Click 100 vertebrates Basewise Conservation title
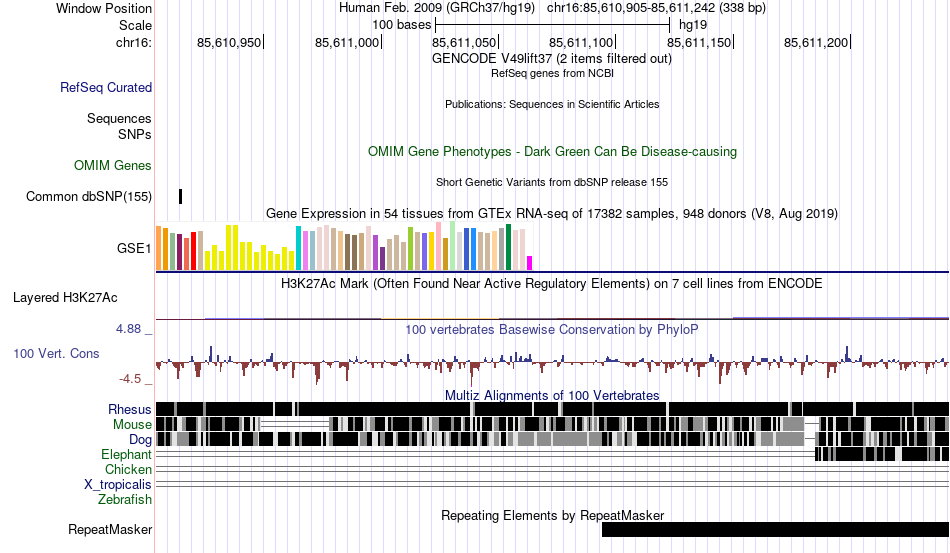Viewport: 950px width, 553px height. 552,329
